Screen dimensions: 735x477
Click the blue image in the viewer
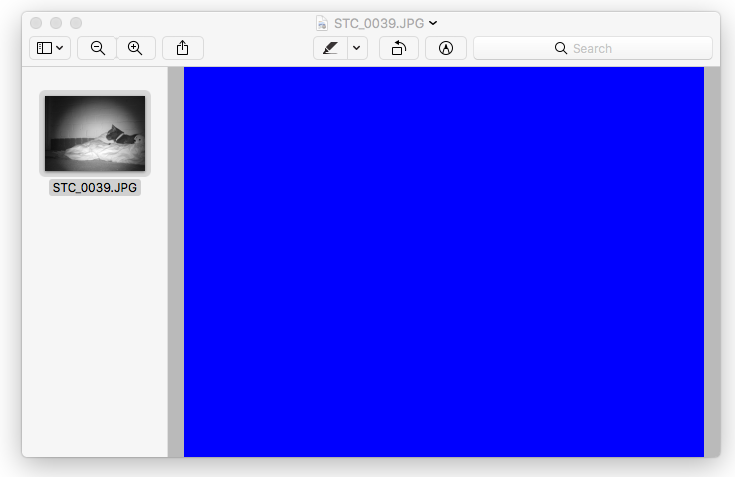tap(444, 262)
